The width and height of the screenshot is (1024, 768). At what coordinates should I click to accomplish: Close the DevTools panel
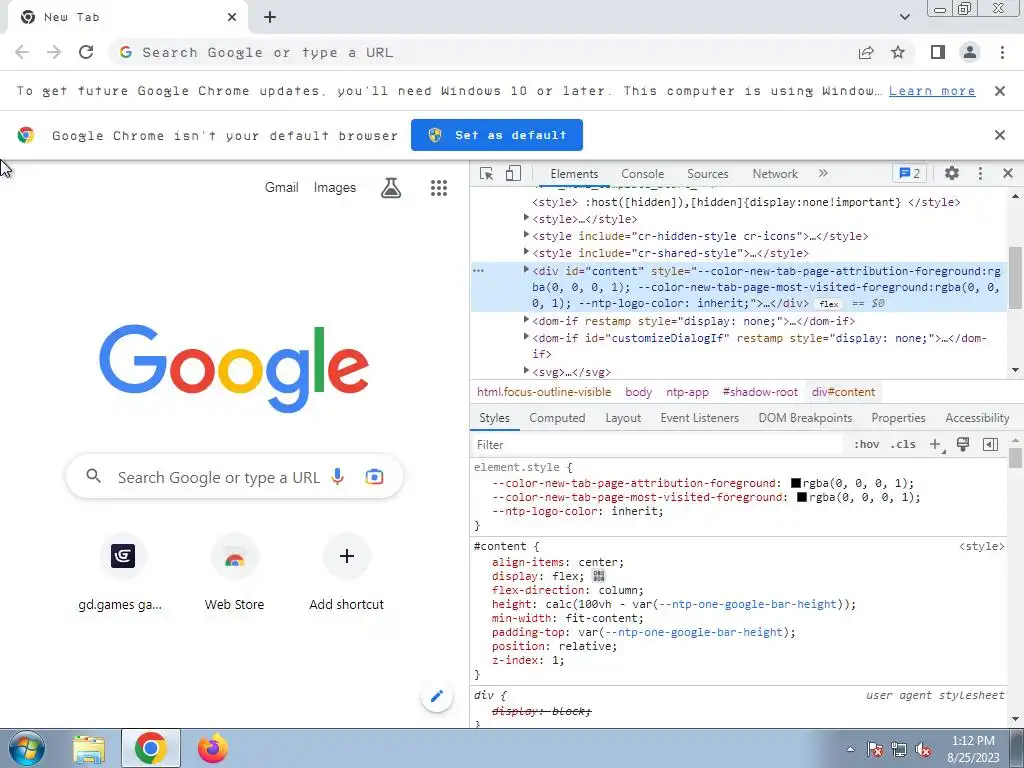click(x=1008, y=173)
